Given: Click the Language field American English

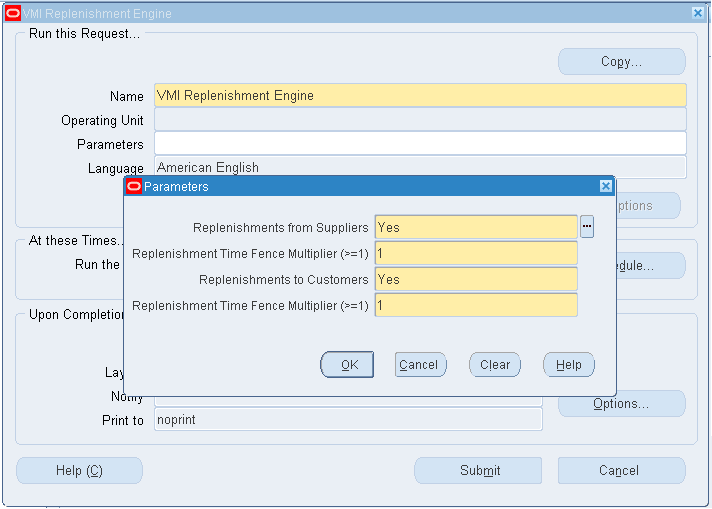Looking at the screenshot, I should point(420,166).
